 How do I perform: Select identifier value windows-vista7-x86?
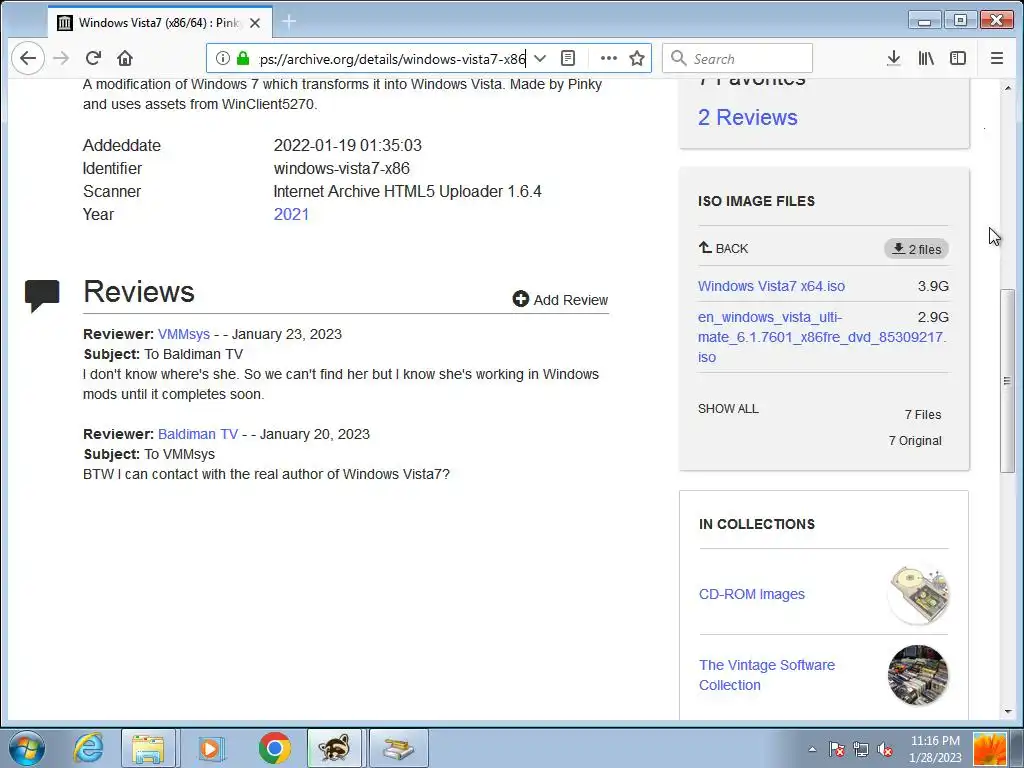pyautogui.click(x=342, y=168)
